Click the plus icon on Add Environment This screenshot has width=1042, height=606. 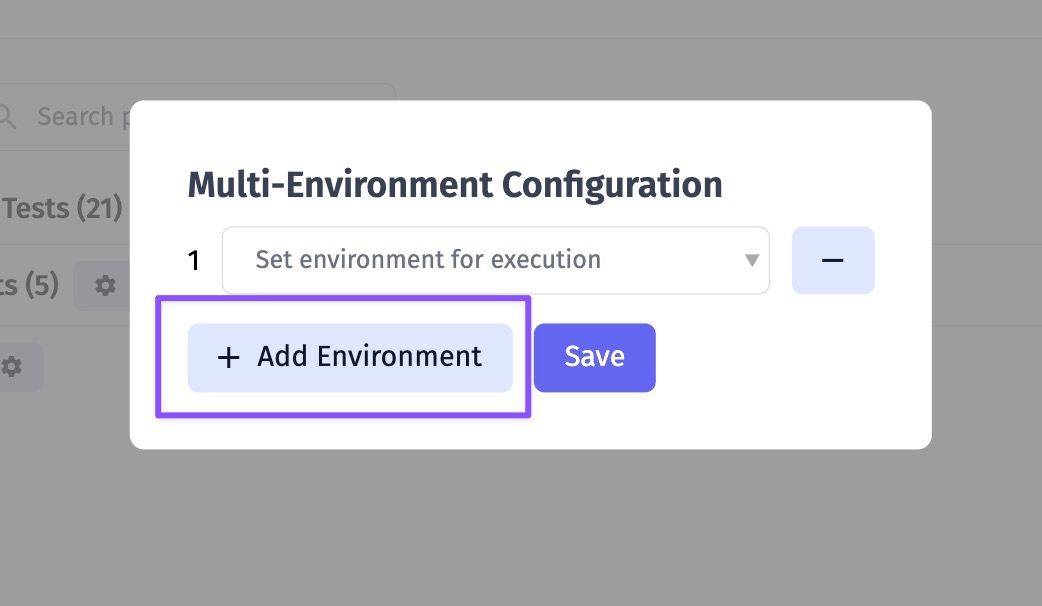(x=229, y=357)
